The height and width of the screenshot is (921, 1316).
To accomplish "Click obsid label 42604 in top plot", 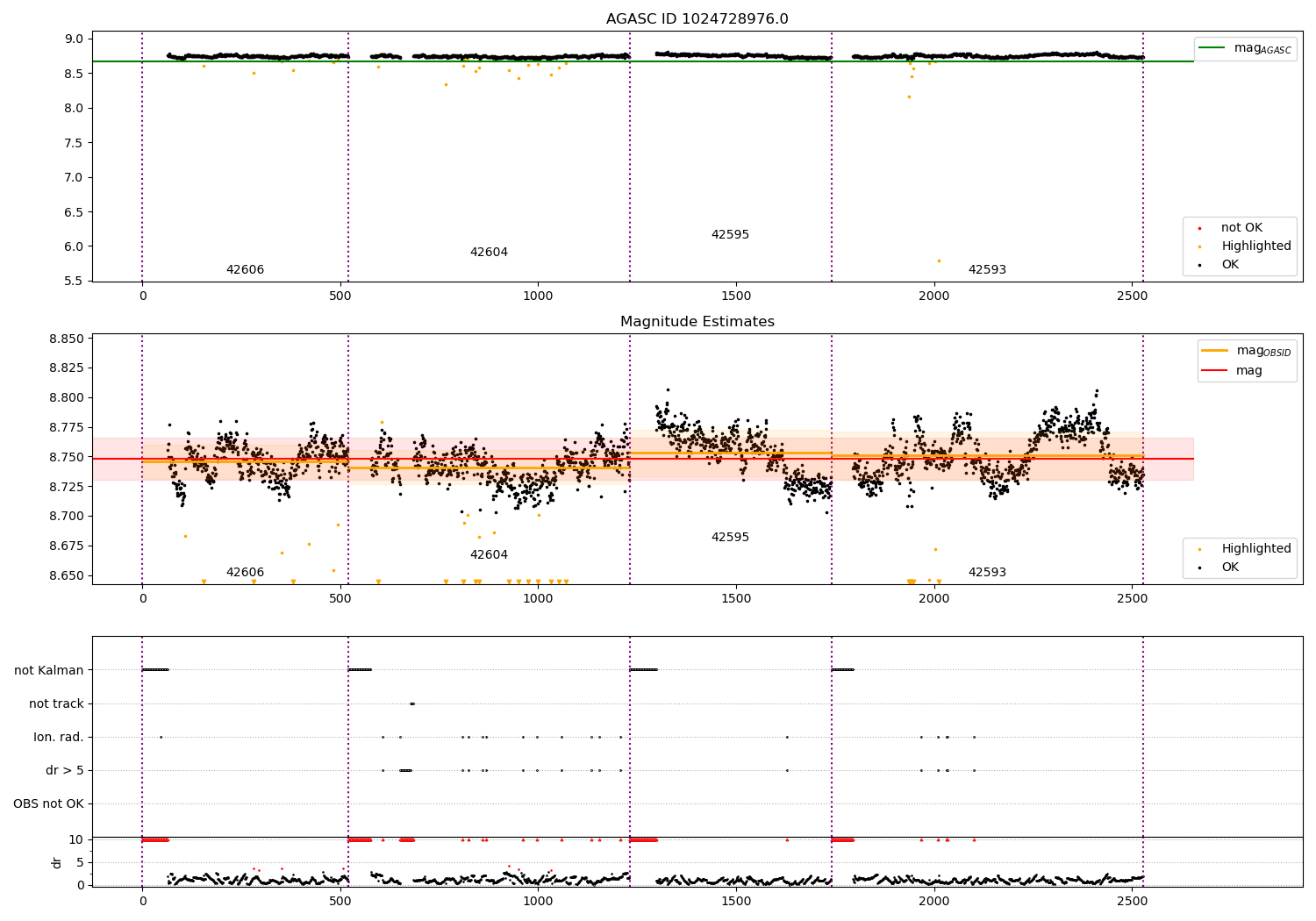I will [x=489, y=253].
